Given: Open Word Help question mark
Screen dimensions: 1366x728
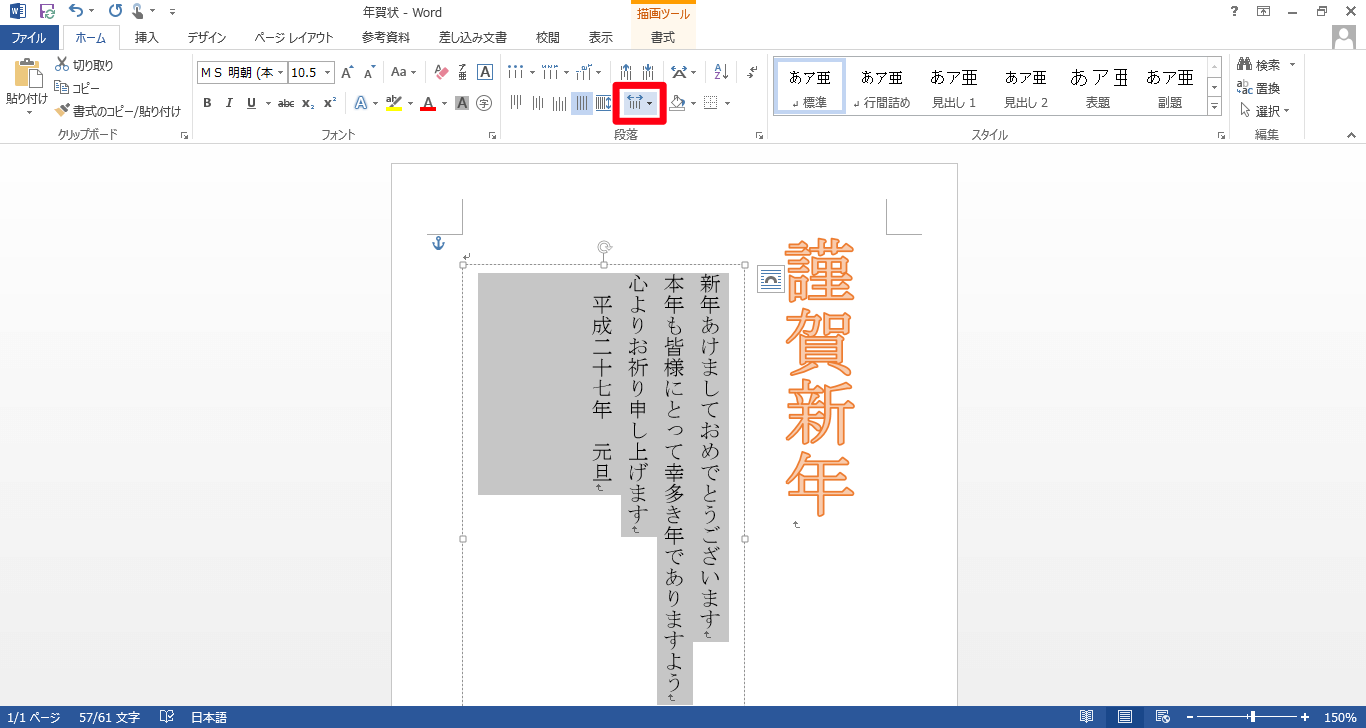Looking at the screenshot, I should [1235, 12].
